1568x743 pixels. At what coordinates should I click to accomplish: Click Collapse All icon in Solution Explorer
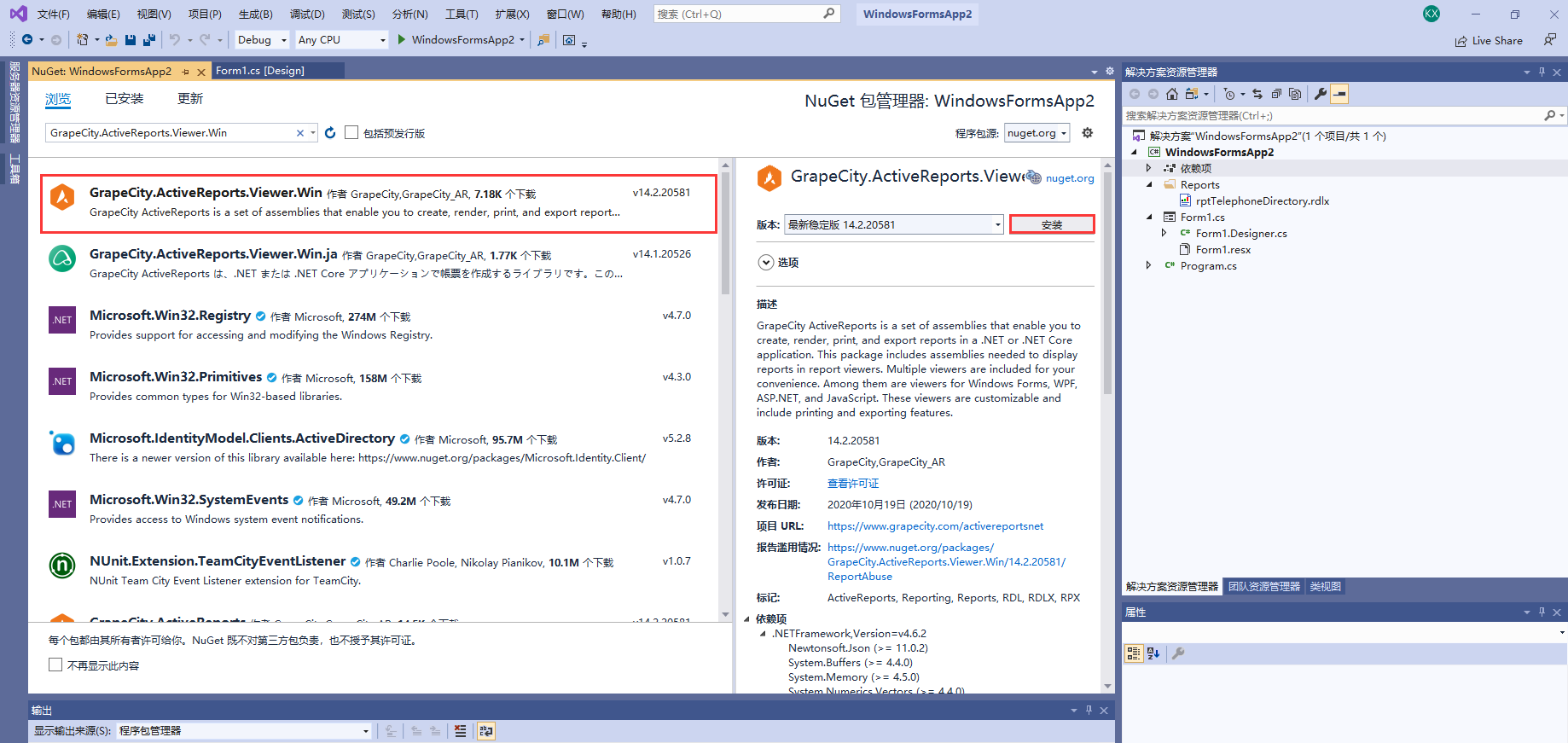coord(1276,94)
